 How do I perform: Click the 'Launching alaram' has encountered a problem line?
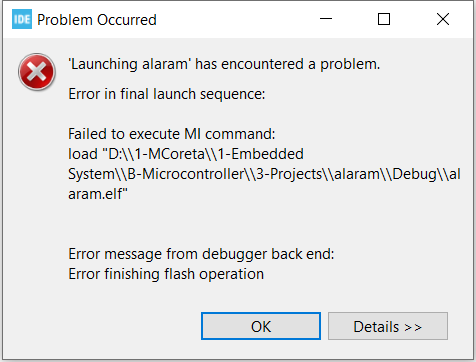[x=224, y=64]
